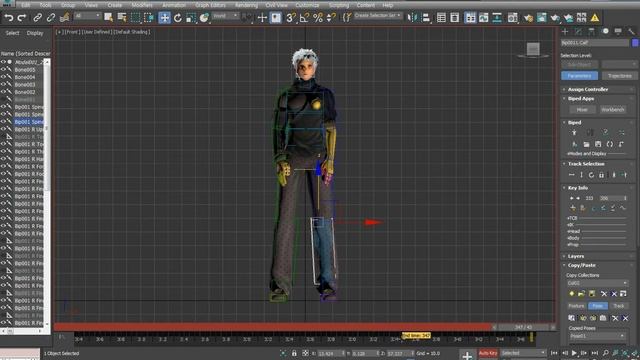This screenshot has height=360, width=640.
Task: Open reference coordinate system dropdown
Action: (226, 16)
